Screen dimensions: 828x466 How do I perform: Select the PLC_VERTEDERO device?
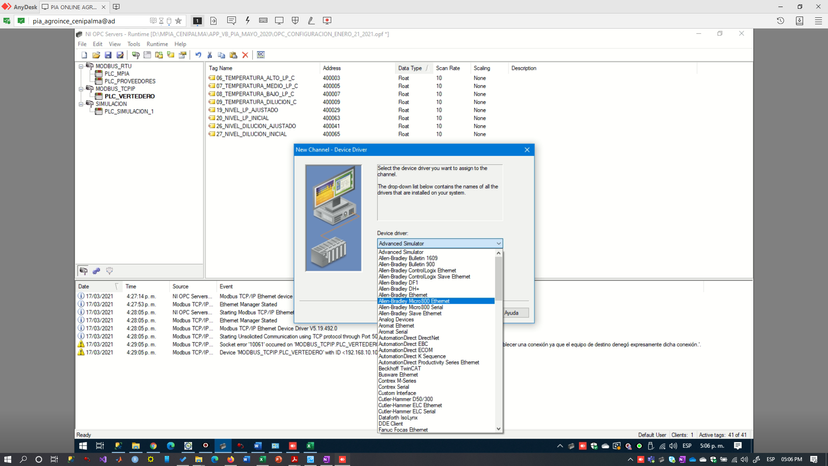point(129,97)
